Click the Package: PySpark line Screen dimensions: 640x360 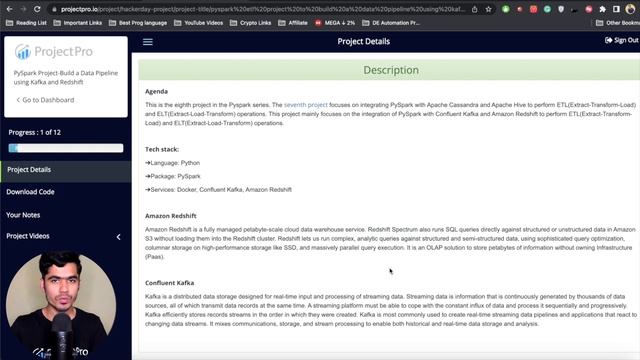click(173, 176)
